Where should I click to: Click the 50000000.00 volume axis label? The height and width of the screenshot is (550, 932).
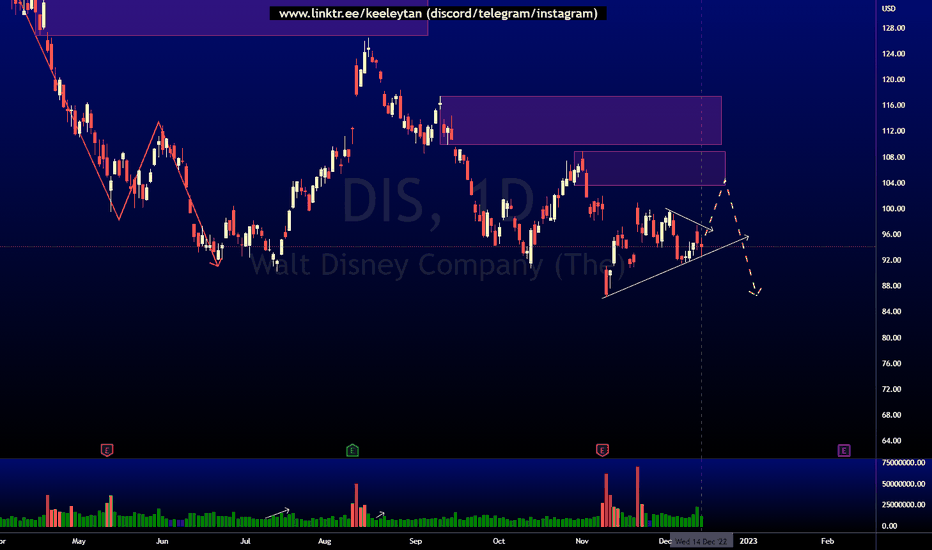(x=903, y=483)
